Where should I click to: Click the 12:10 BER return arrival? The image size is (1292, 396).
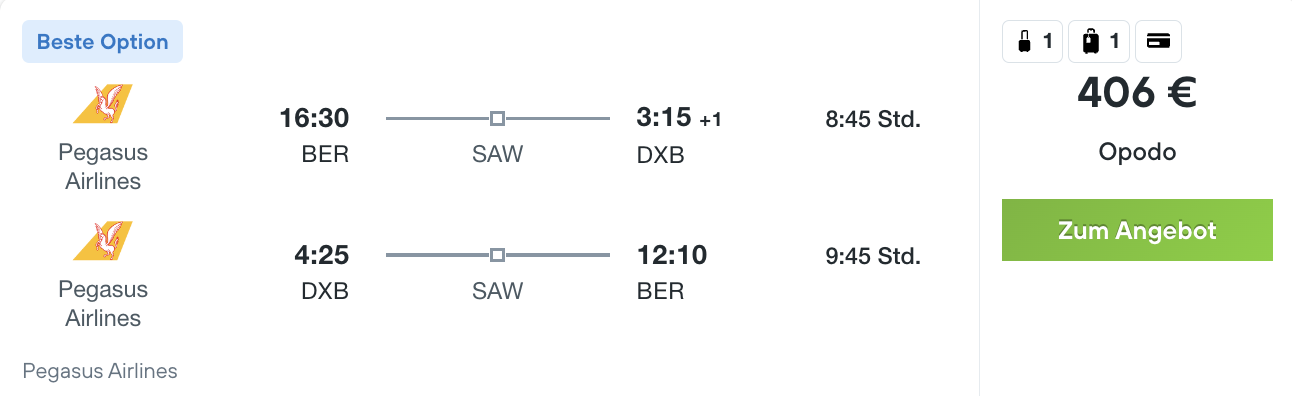[x=672, y=255]
